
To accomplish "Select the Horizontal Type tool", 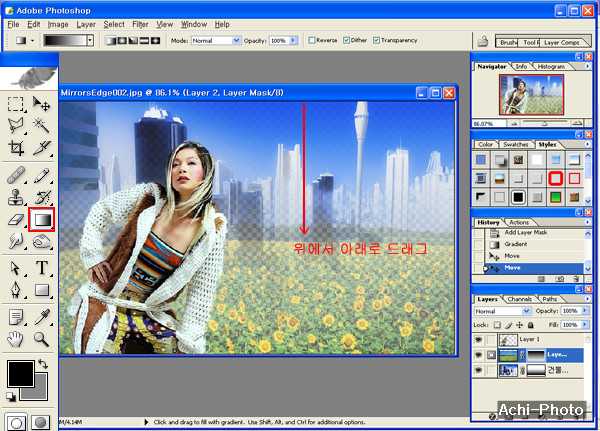I will coord(42,267).
